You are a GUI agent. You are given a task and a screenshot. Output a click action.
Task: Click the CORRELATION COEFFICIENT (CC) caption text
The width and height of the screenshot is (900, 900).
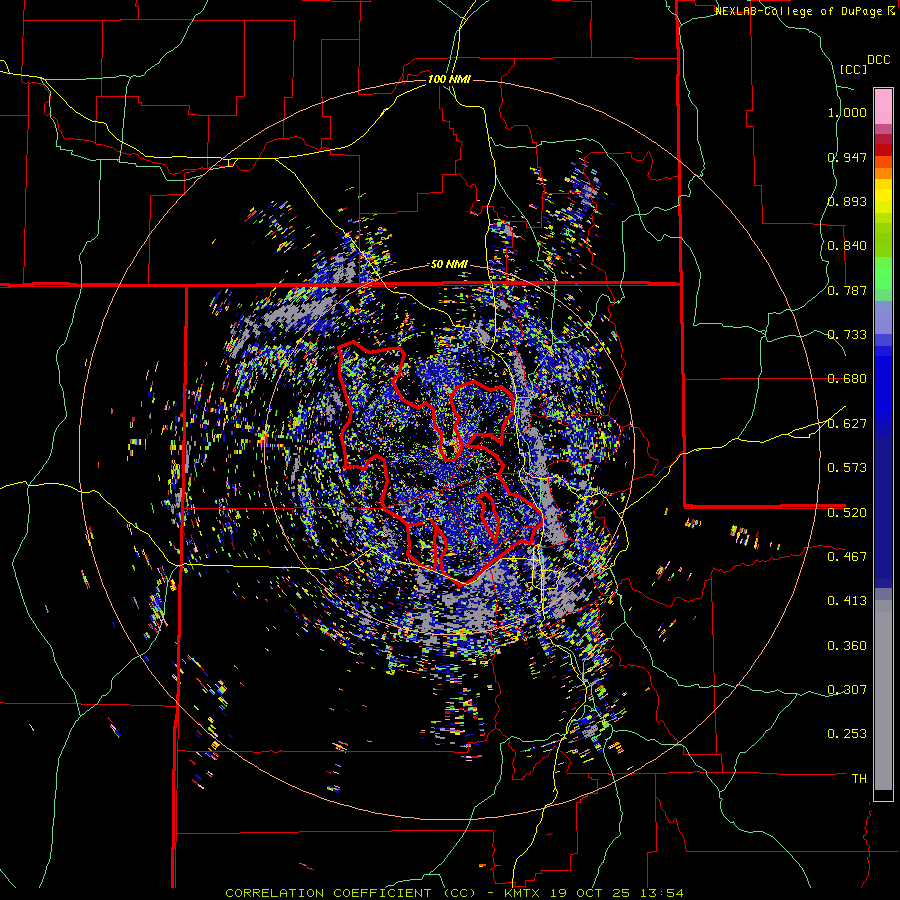pyautogui.click(x=351, y=893)
